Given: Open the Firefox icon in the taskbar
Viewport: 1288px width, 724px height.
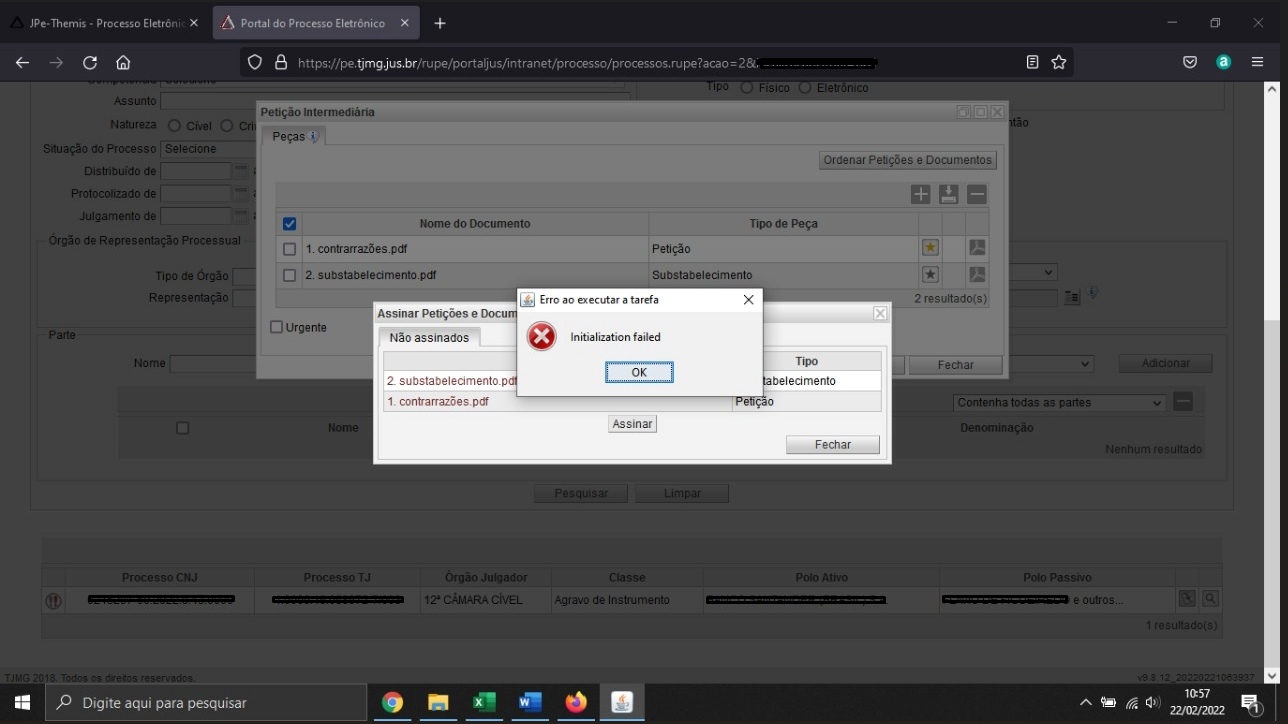Looking at the screenshot, I should [x=576, y=703].
